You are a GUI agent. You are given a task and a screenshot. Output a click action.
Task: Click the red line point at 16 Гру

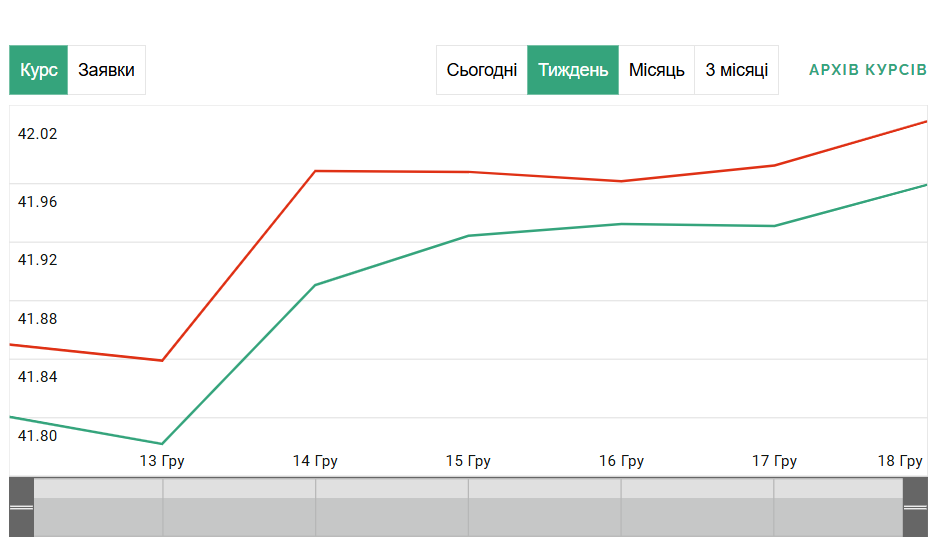click(x=621, y=181)
